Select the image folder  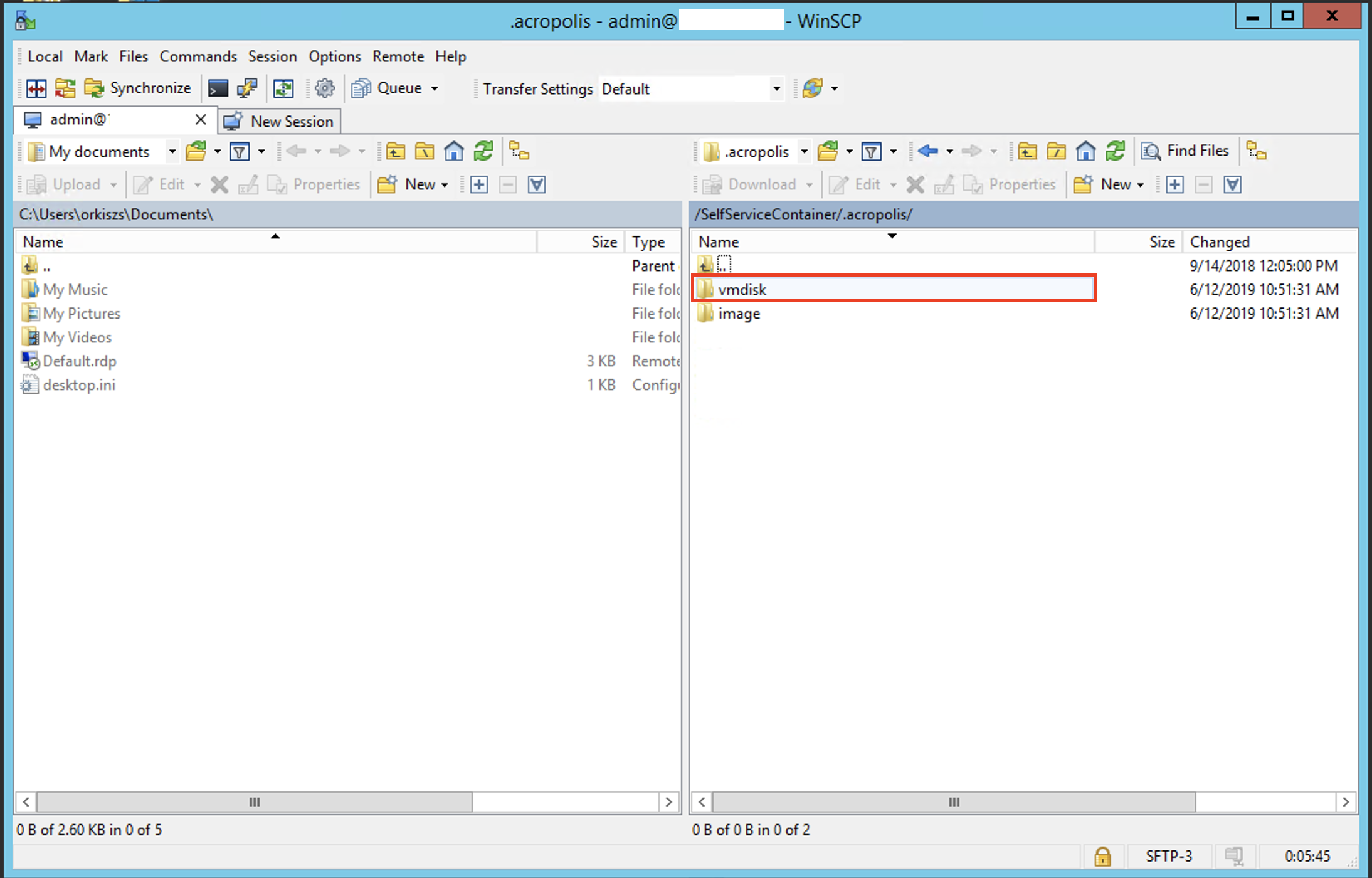coord(739,314)
